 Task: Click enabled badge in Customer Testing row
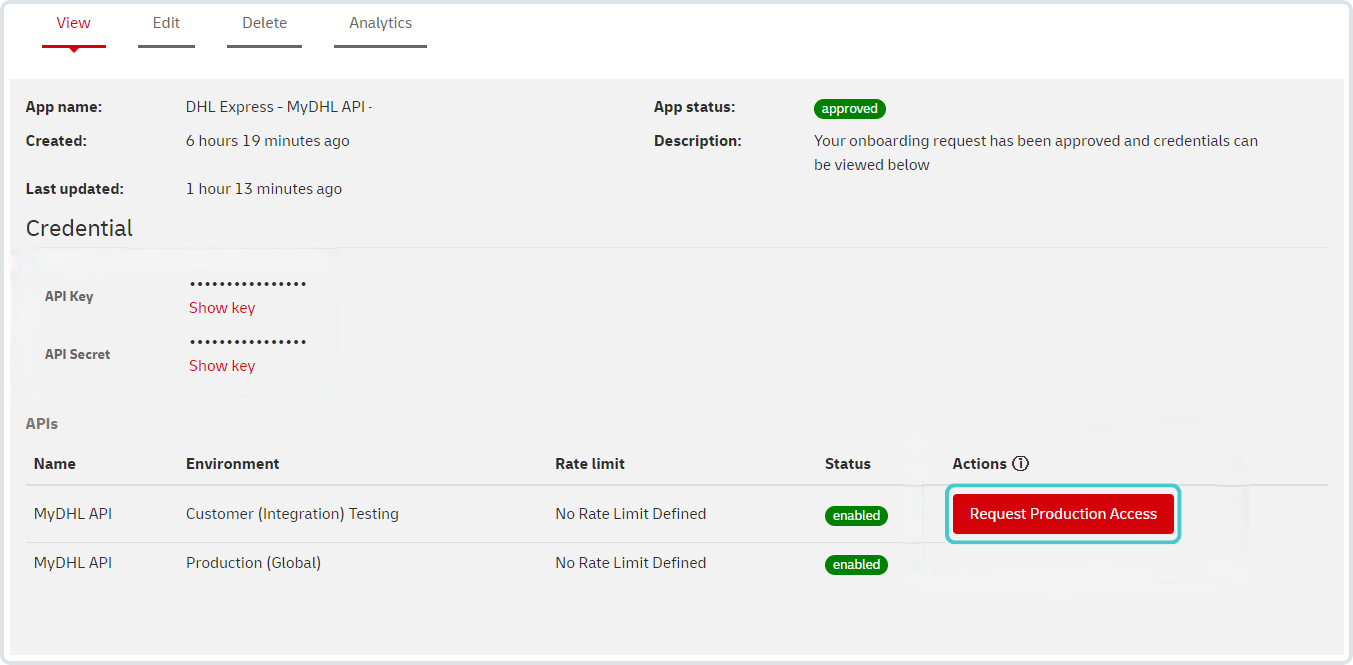pyautogui.click(x=857, y=516)
